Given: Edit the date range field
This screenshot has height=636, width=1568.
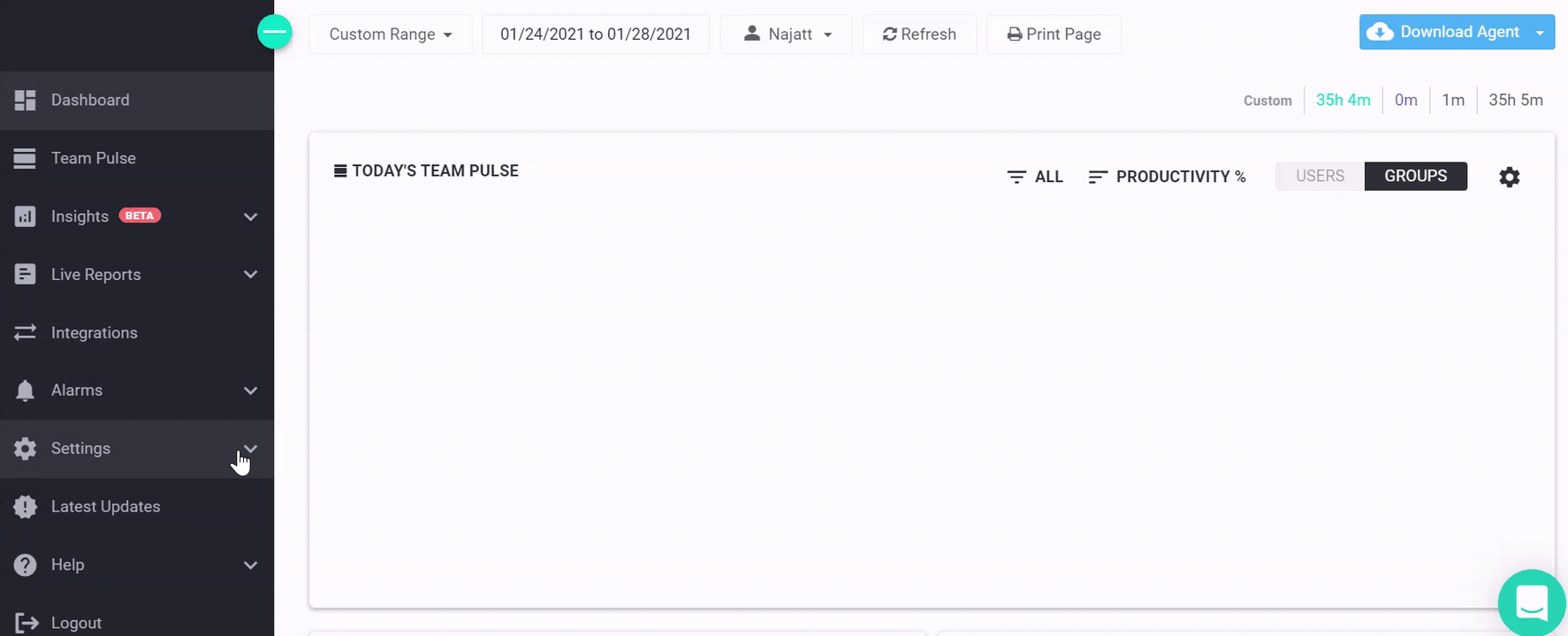Looking at the screenshot, I should pos(596,34).
